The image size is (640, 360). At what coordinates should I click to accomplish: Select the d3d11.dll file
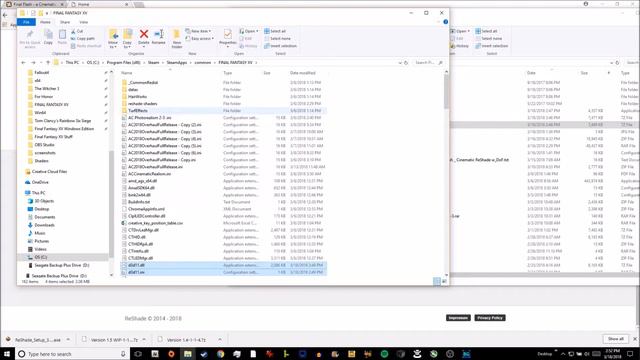tap(136, 265)
